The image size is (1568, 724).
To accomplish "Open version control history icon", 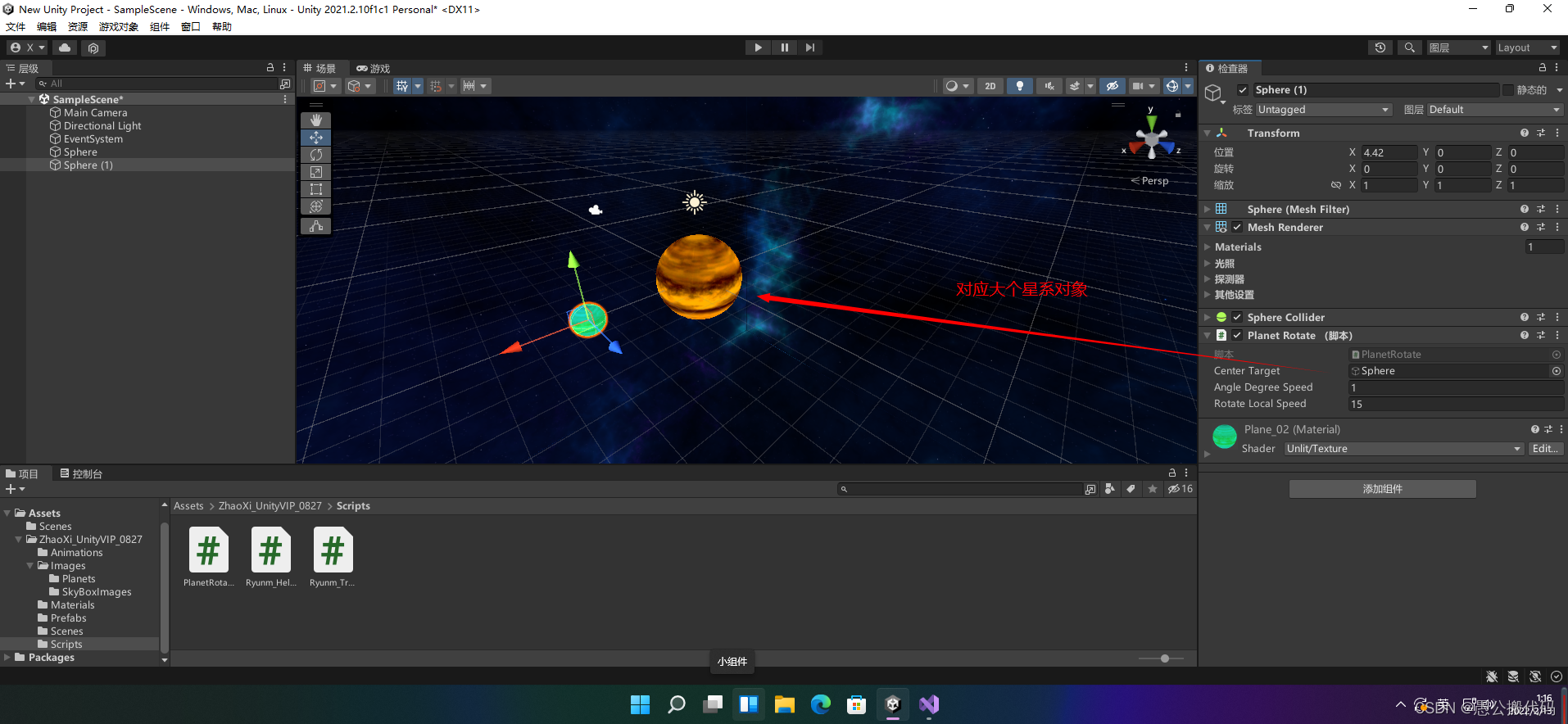I will 1380,48.
